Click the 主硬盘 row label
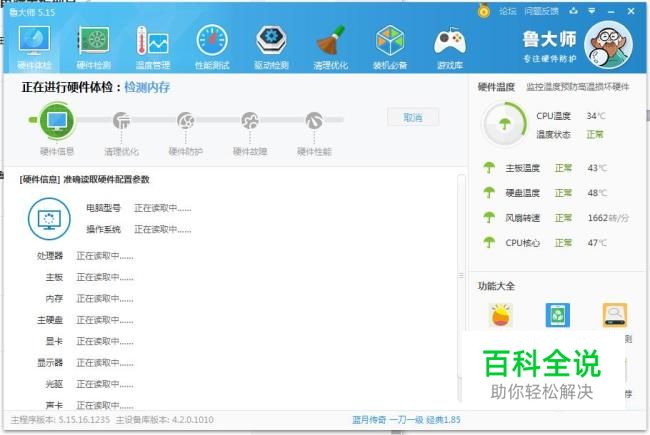The width and height of the screenshot is (650, 435). [x=50, y=320]
